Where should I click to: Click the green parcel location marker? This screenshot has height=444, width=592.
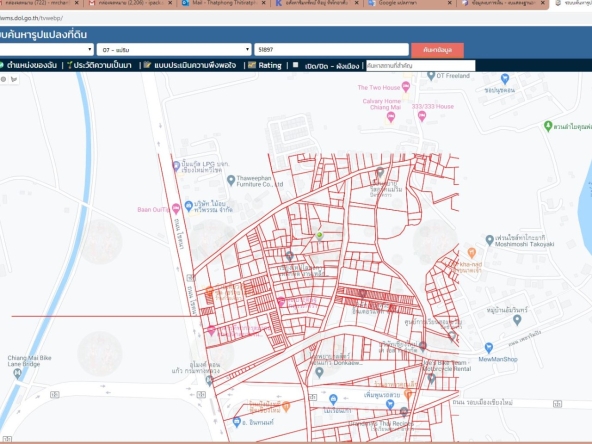[319, 236]
